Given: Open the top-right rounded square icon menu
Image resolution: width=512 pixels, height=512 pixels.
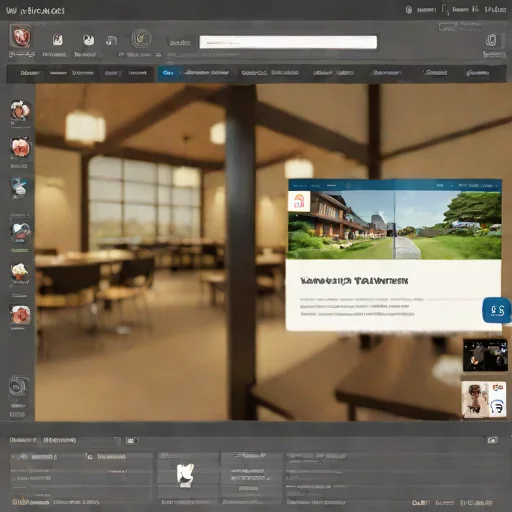Looking at the screenshot, I should pos(491,40).
